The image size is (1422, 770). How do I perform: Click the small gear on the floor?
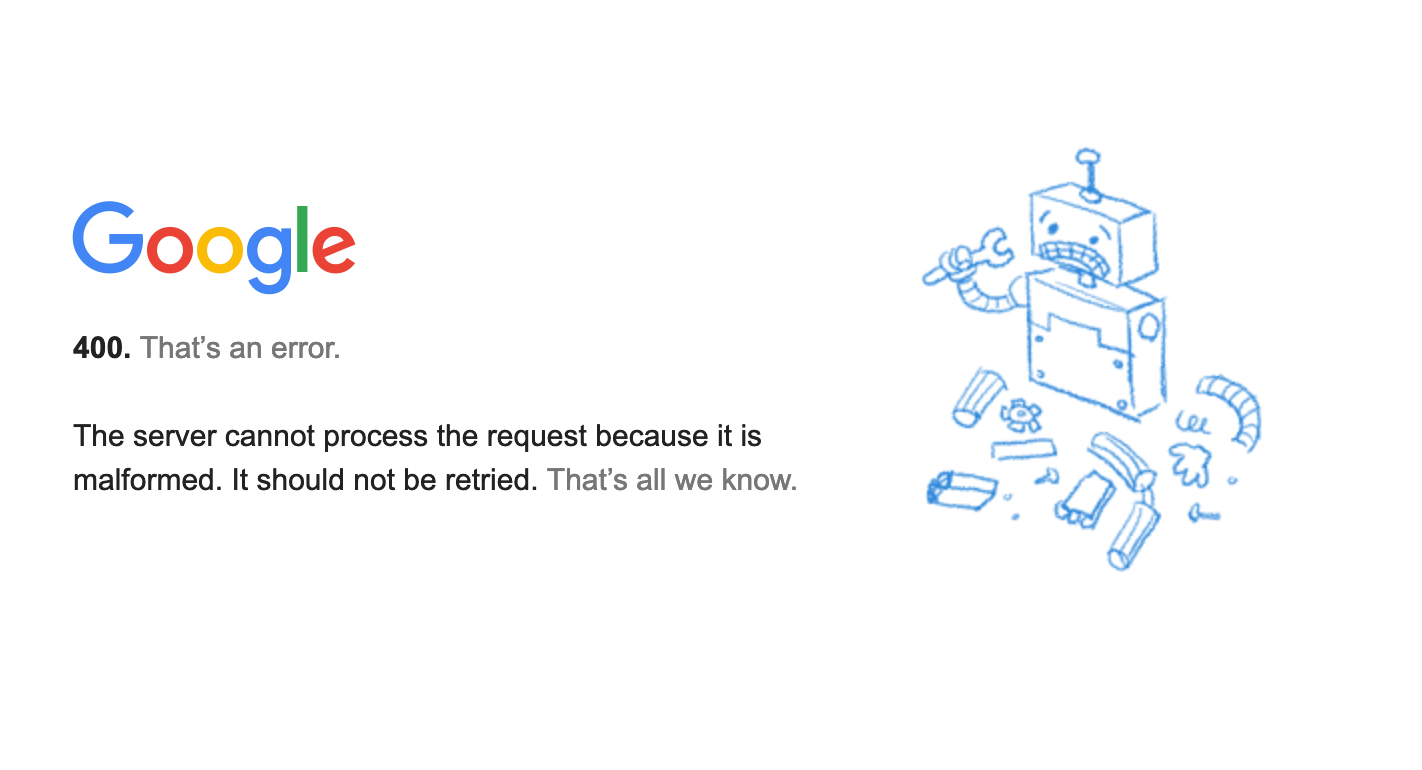[x=1019, y=414]
